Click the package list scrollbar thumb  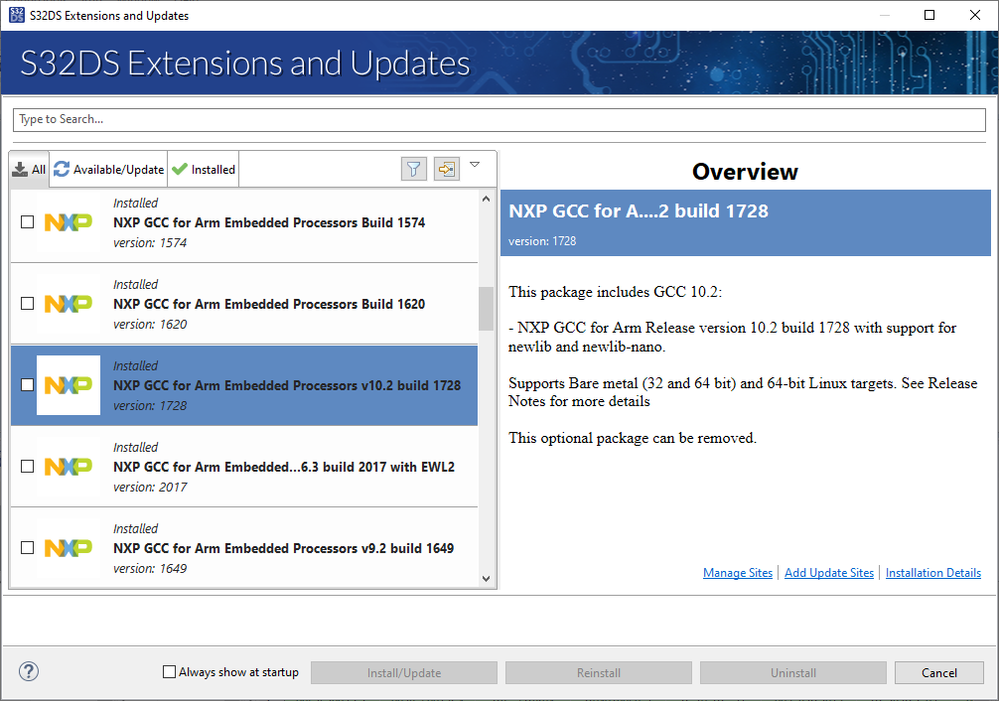click(486, 308)
